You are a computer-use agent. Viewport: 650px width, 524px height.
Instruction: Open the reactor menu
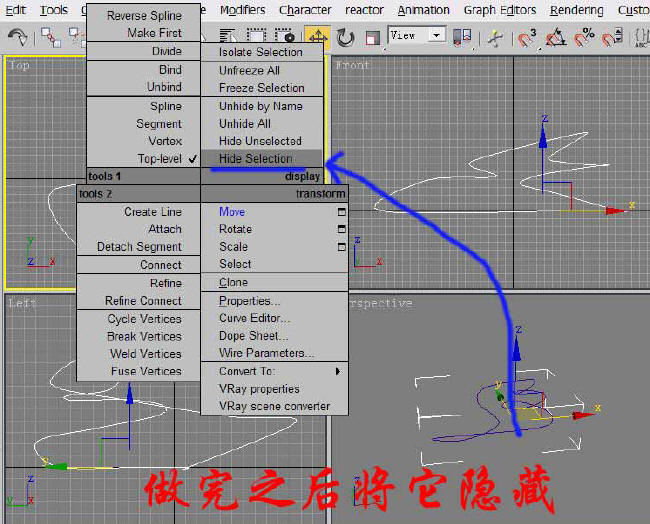pos(364,10)
